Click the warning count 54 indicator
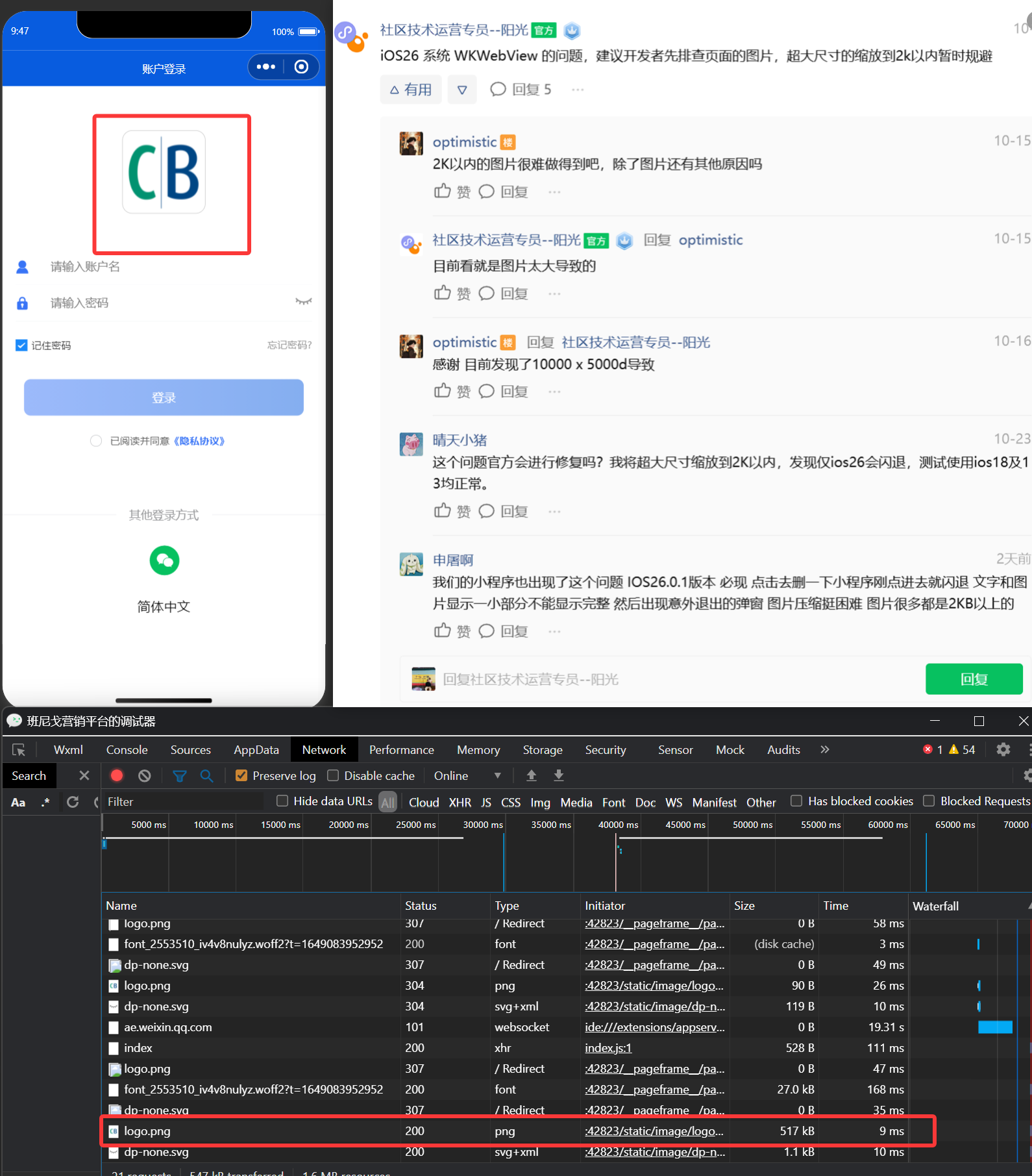This screenshot has height=1176, width=1032. coord(962,749)
